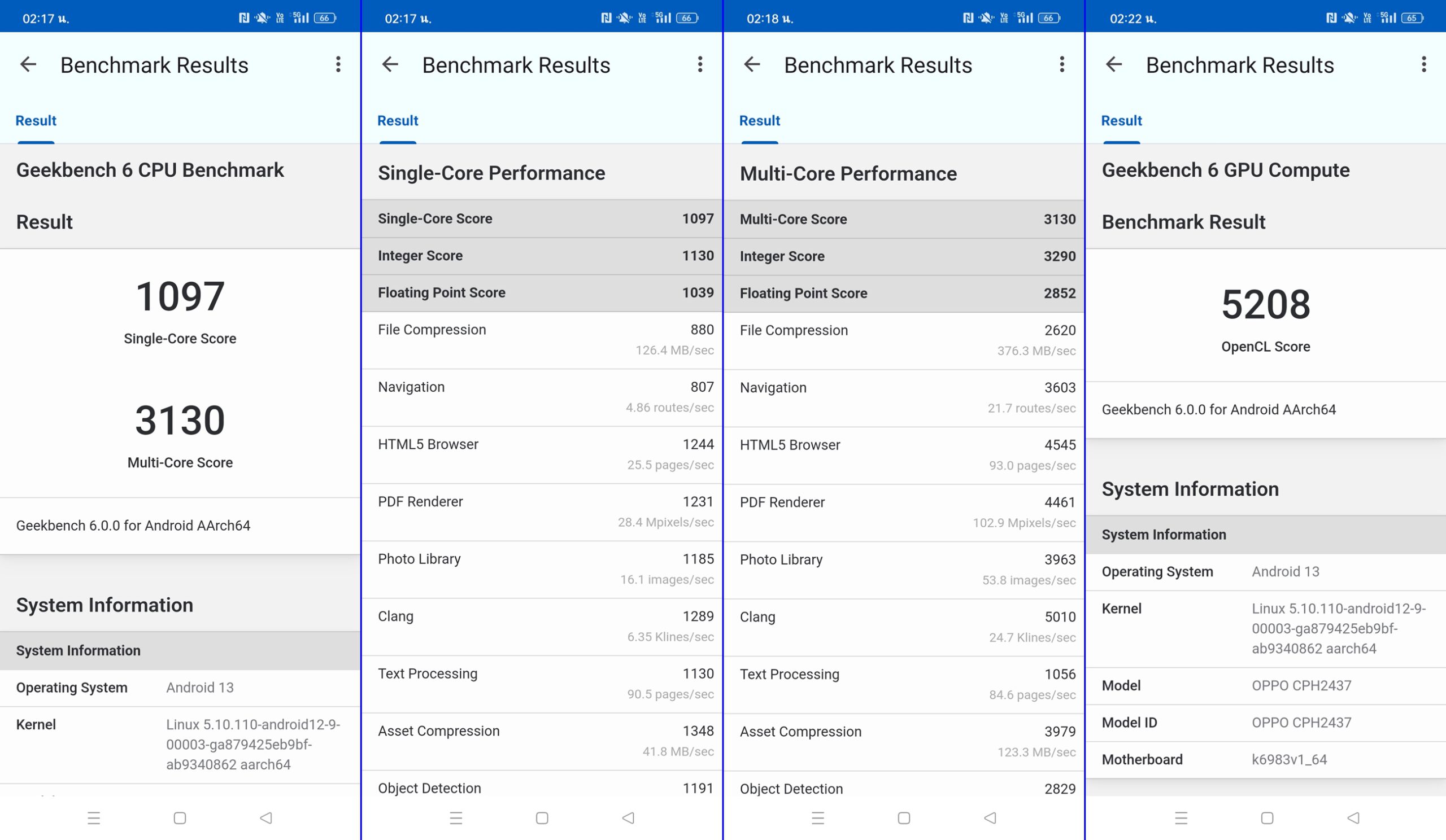1446x840 pixels.
Task: Select Result tab on CPU Benchmark screen
Action: point(36,121)
